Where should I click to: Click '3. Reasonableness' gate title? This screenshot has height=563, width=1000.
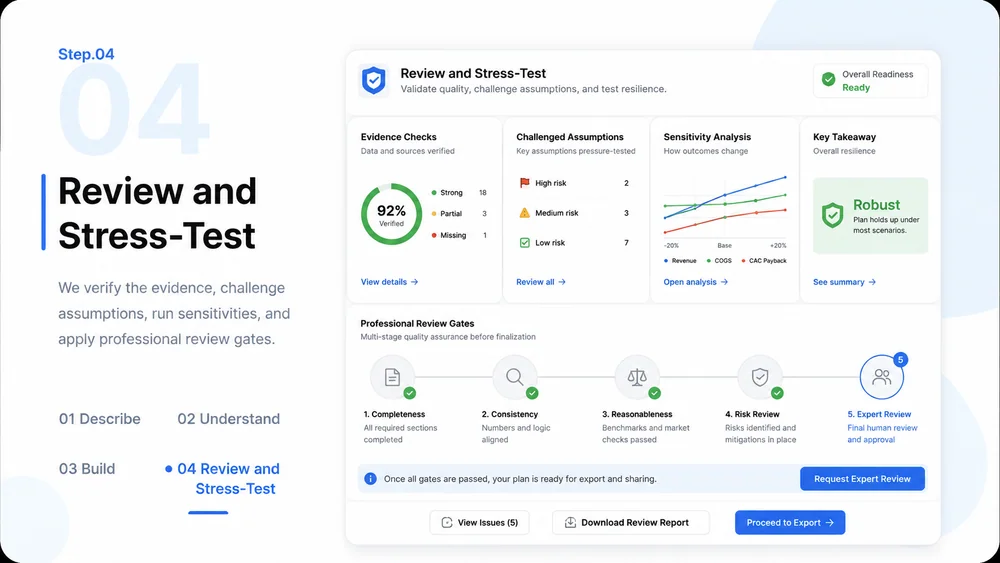point(637,414)
